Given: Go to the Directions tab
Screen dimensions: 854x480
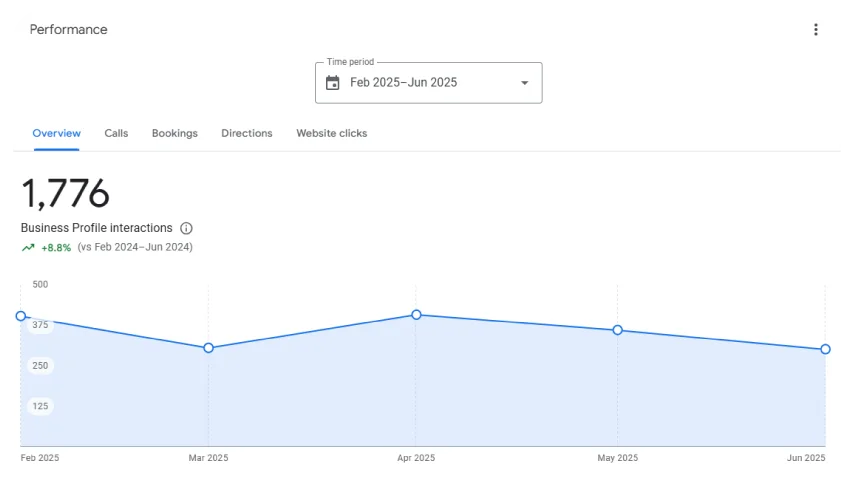Looking at the screenshot, I should coord(247,133).
